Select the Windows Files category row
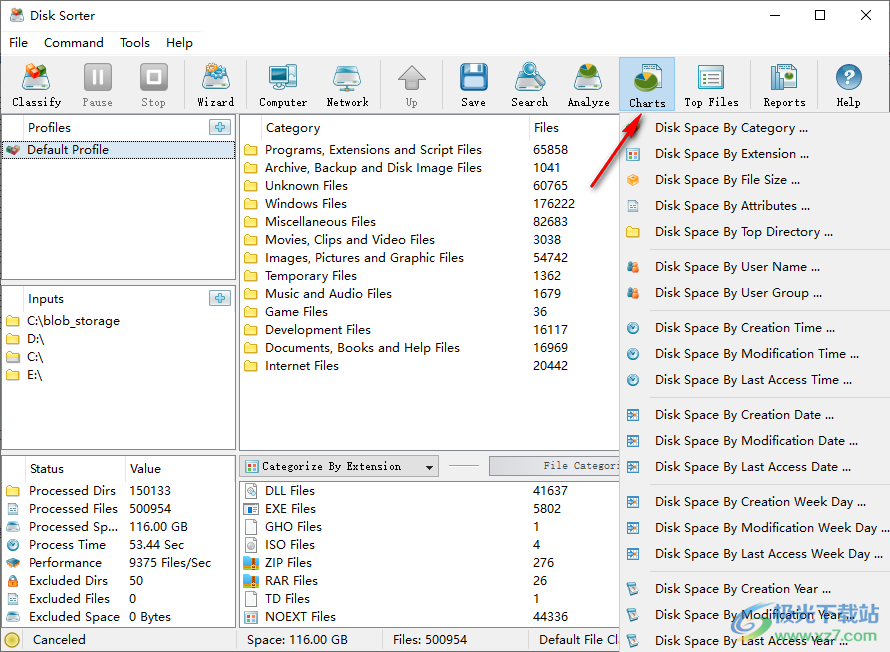The image size is (890, 652). tap(429, 204)
